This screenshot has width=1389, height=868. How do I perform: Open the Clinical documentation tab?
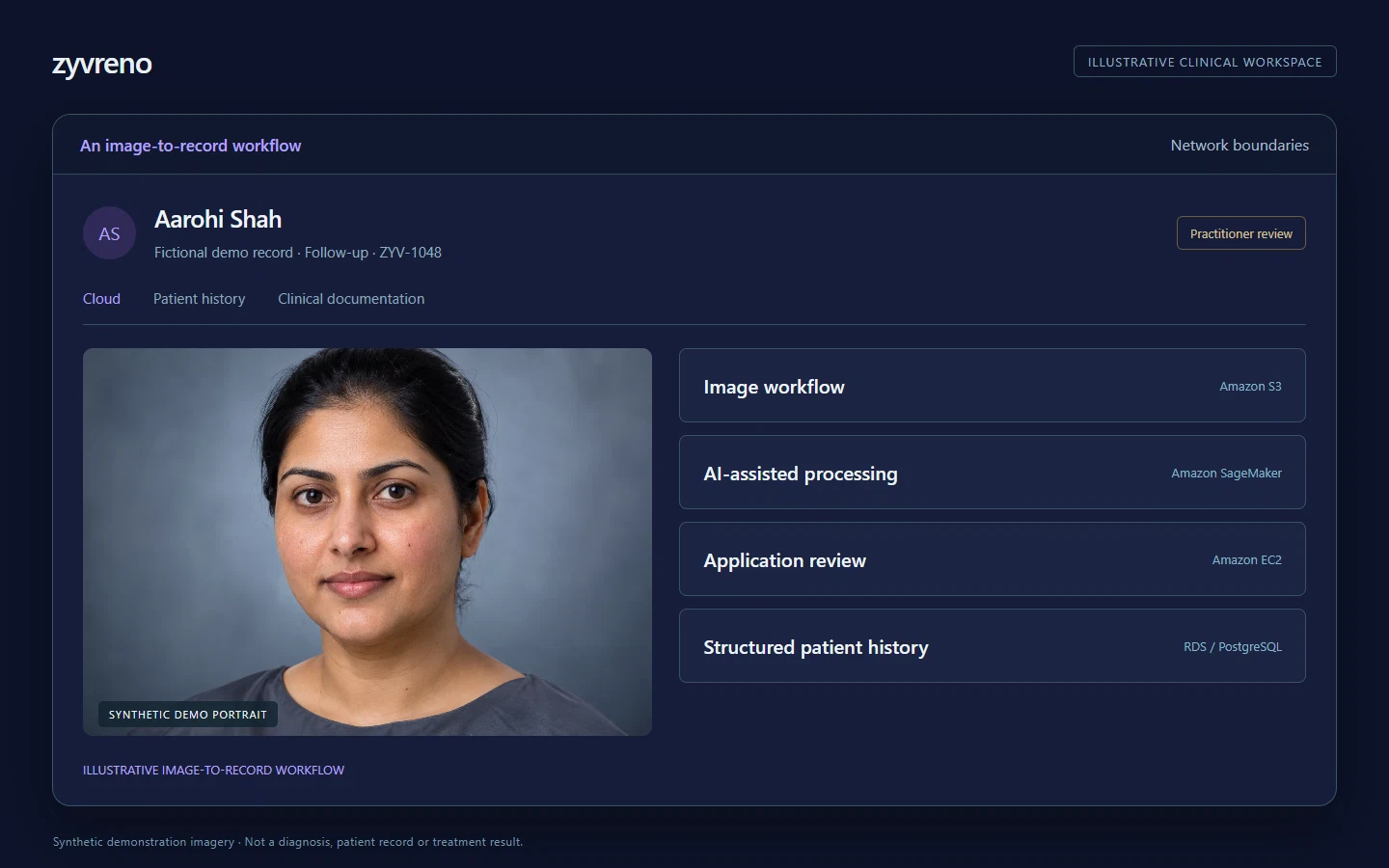(x=351, y=299)
